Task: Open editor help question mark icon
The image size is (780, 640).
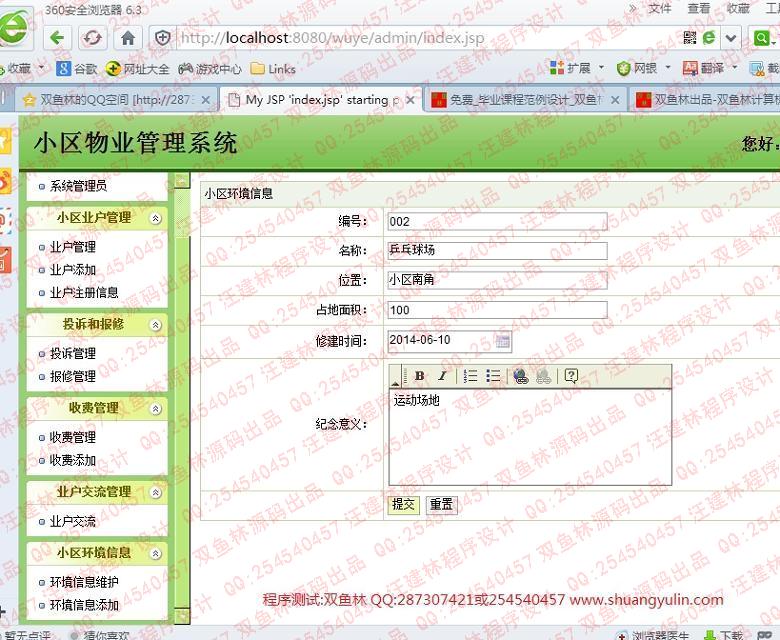Action: point(571,376)
